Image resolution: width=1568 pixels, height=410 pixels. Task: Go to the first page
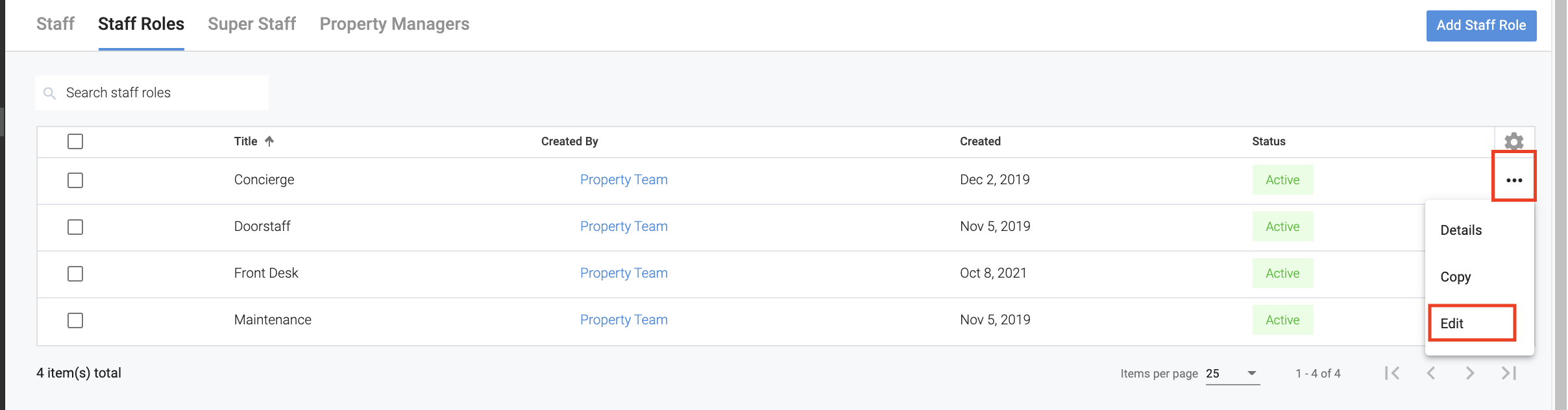coord(1391,373)
